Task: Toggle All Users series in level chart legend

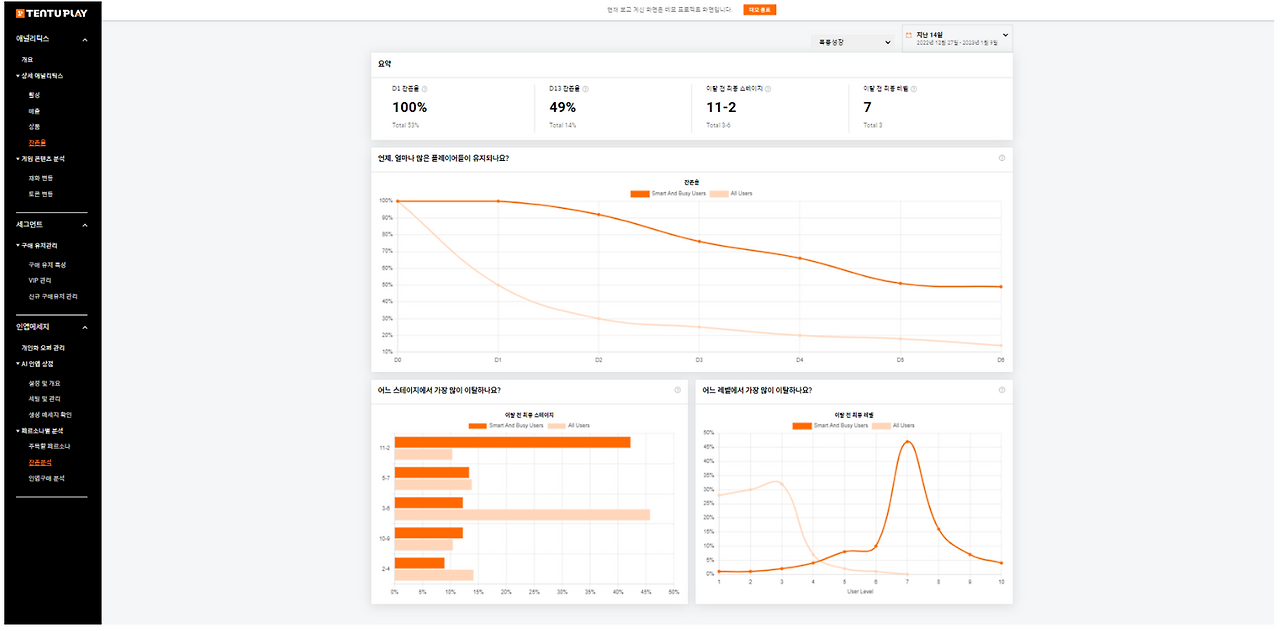Action: [893, 425]
